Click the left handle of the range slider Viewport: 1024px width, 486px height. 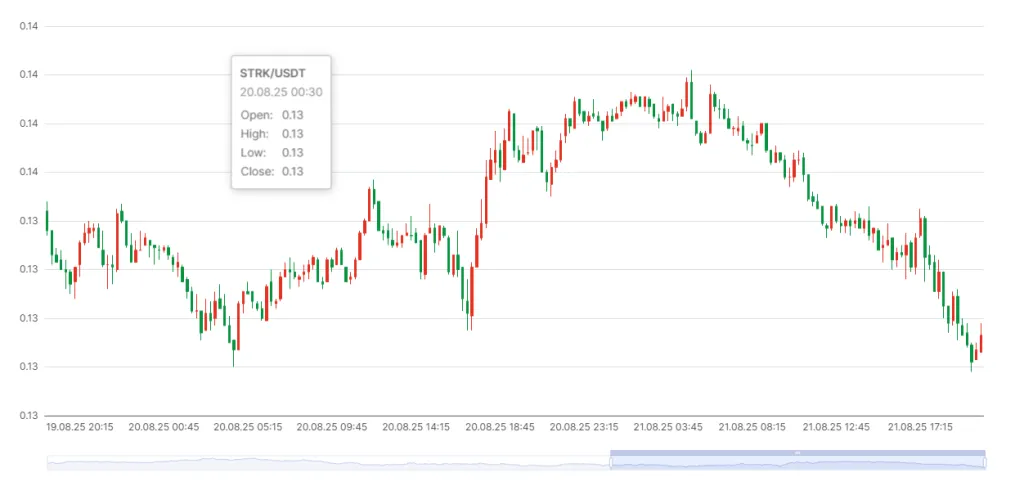click(x=610, y=462)
